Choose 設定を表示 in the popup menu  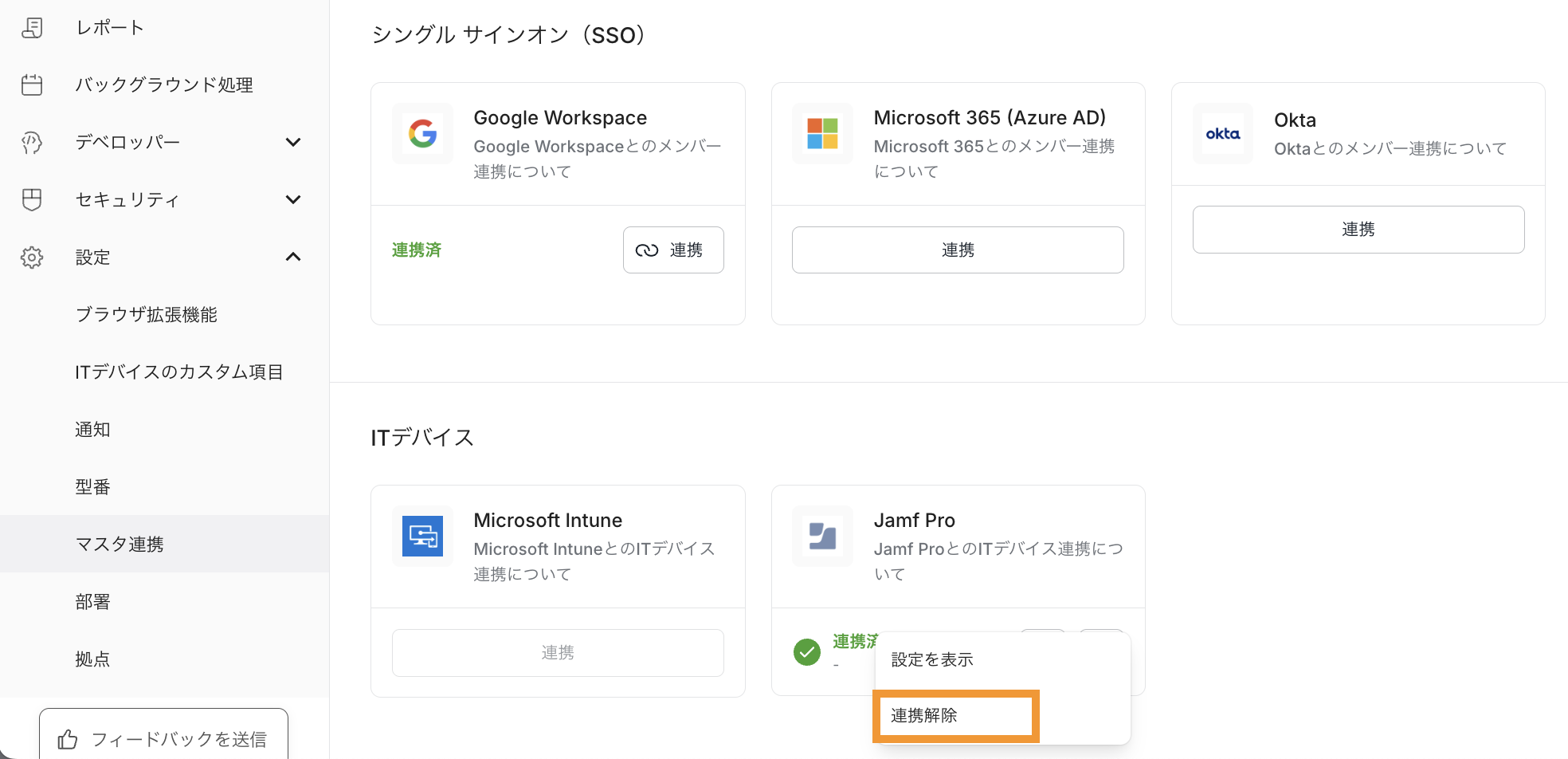pyautogui.click(x=932, y=660)
